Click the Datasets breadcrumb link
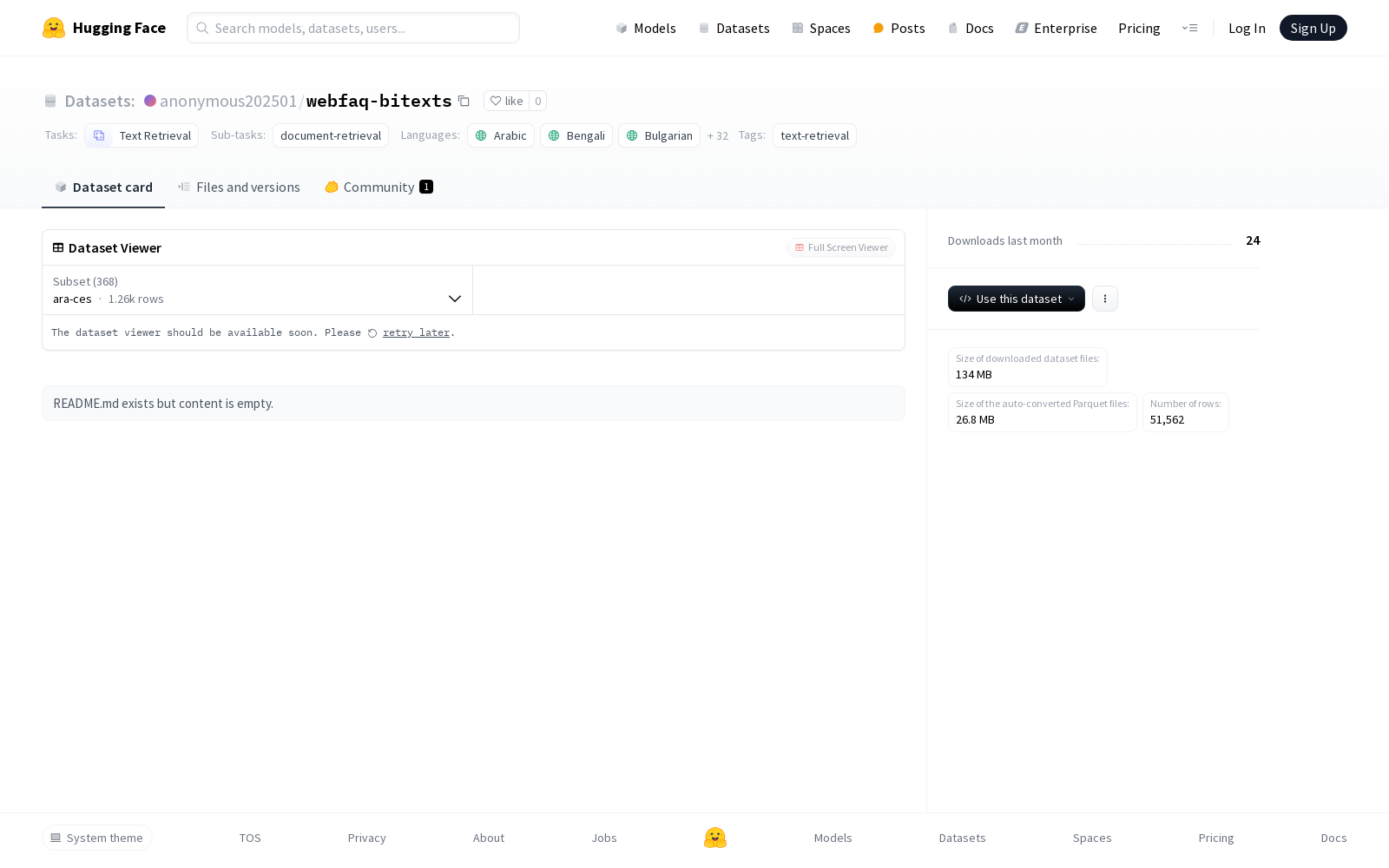 (x=100, y=101)
